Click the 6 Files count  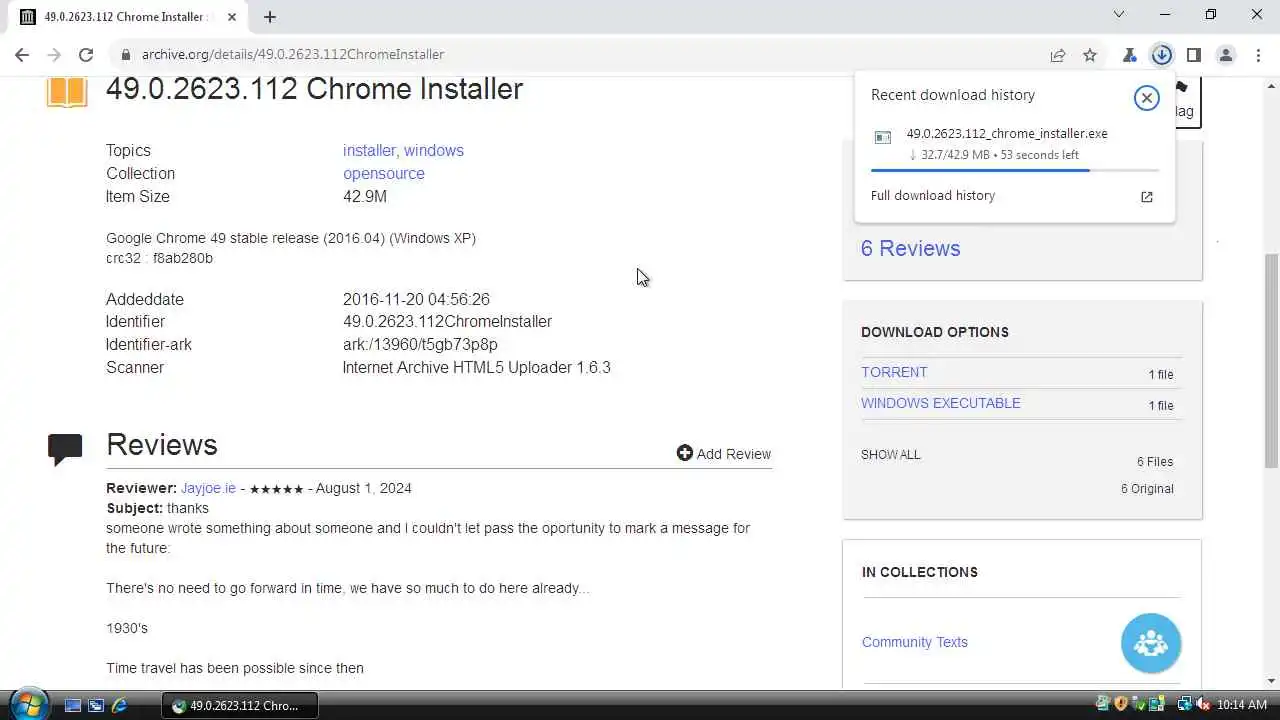pos(1155,462)
